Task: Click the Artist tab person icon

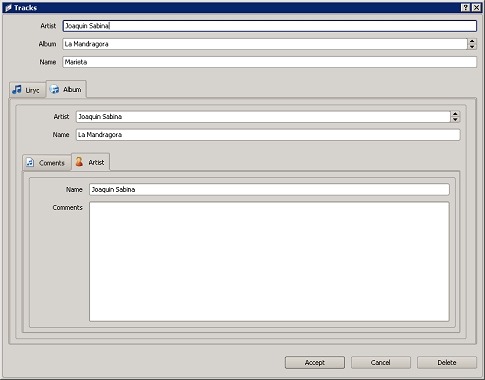Action: (79, 162)
